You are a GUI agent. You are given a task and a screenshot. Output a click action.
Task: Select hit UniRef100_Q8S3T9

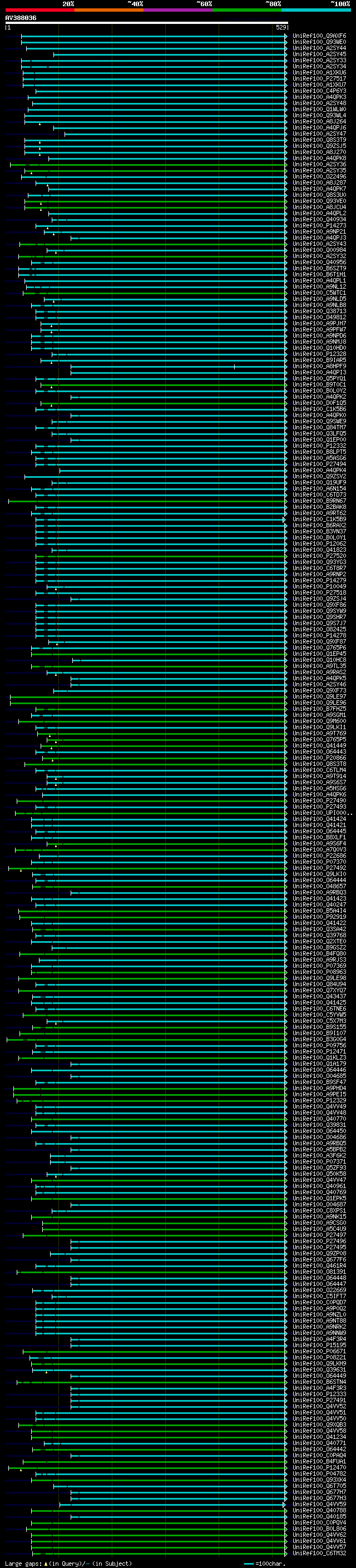(319, 140)
